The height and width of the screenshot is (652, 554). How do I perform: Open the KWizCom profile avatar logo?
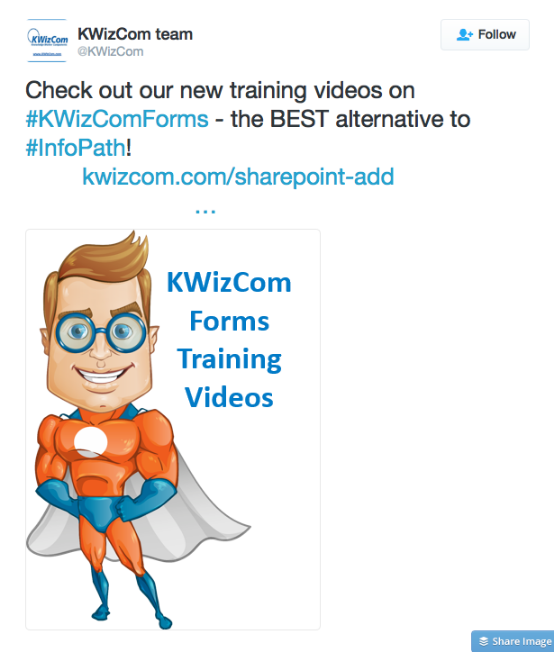click(x=47, y=40)
